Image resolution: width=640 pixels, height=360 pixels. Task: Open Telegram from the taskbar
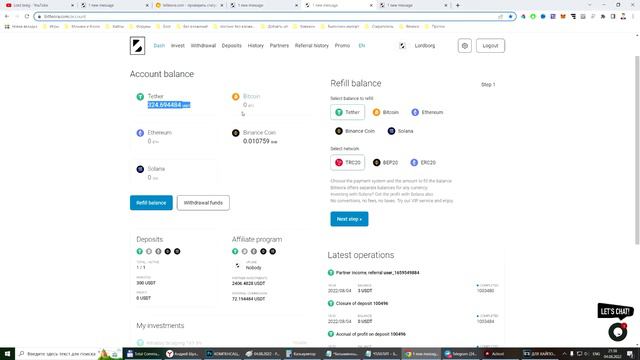(459, 354)
